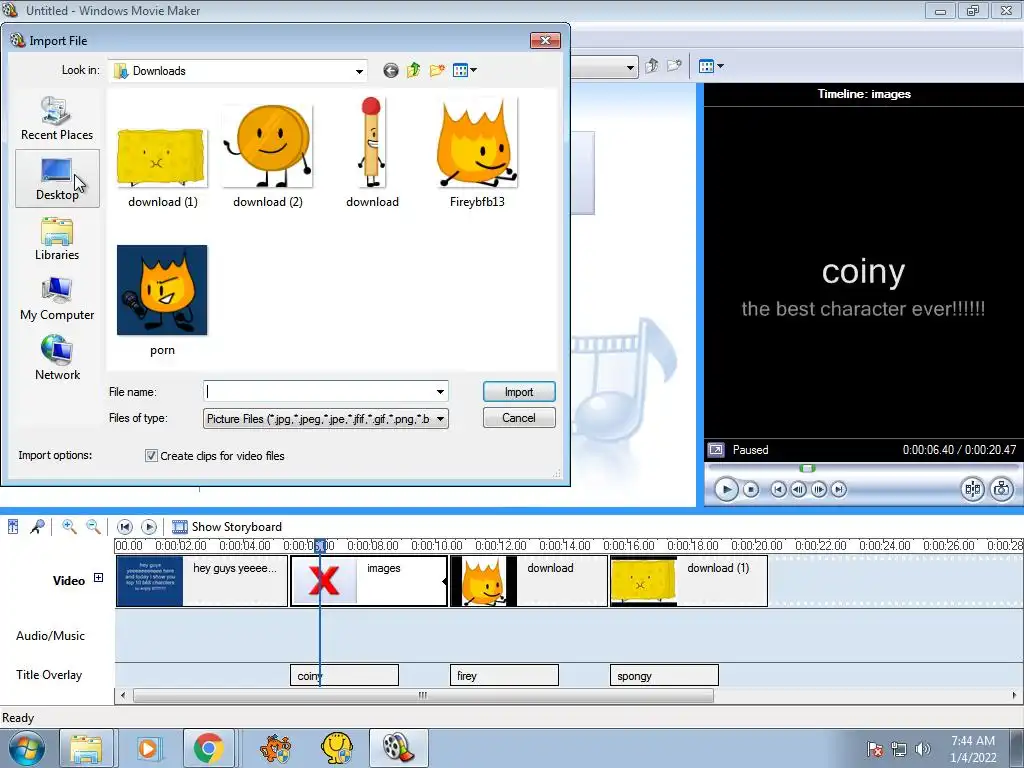
Task: Open Network in the sidebar
Action: (x=57, y=358)
